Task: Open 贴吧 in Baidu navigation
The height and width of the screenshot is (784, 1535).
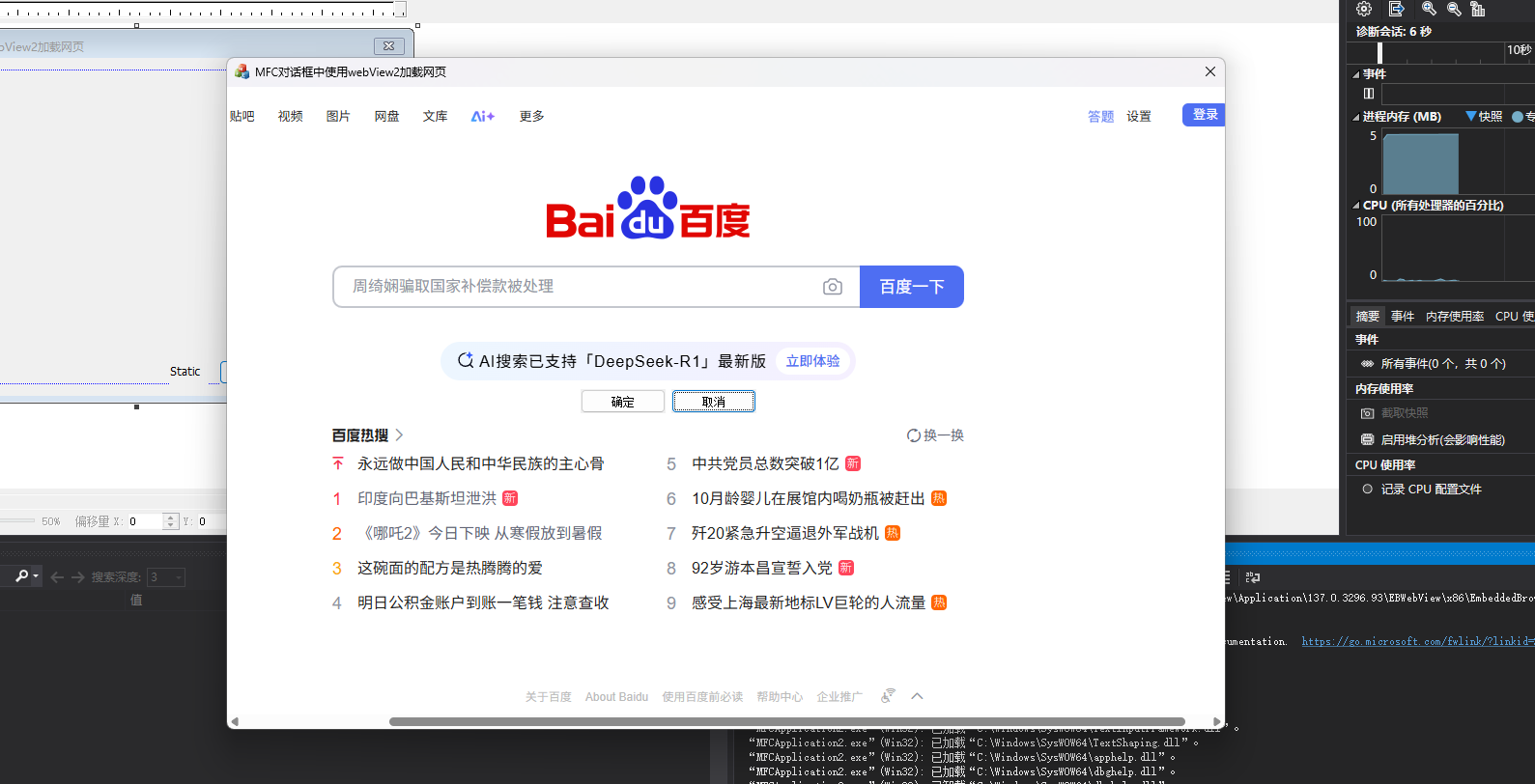Action: pyautogui.click(x=242, y=116)
